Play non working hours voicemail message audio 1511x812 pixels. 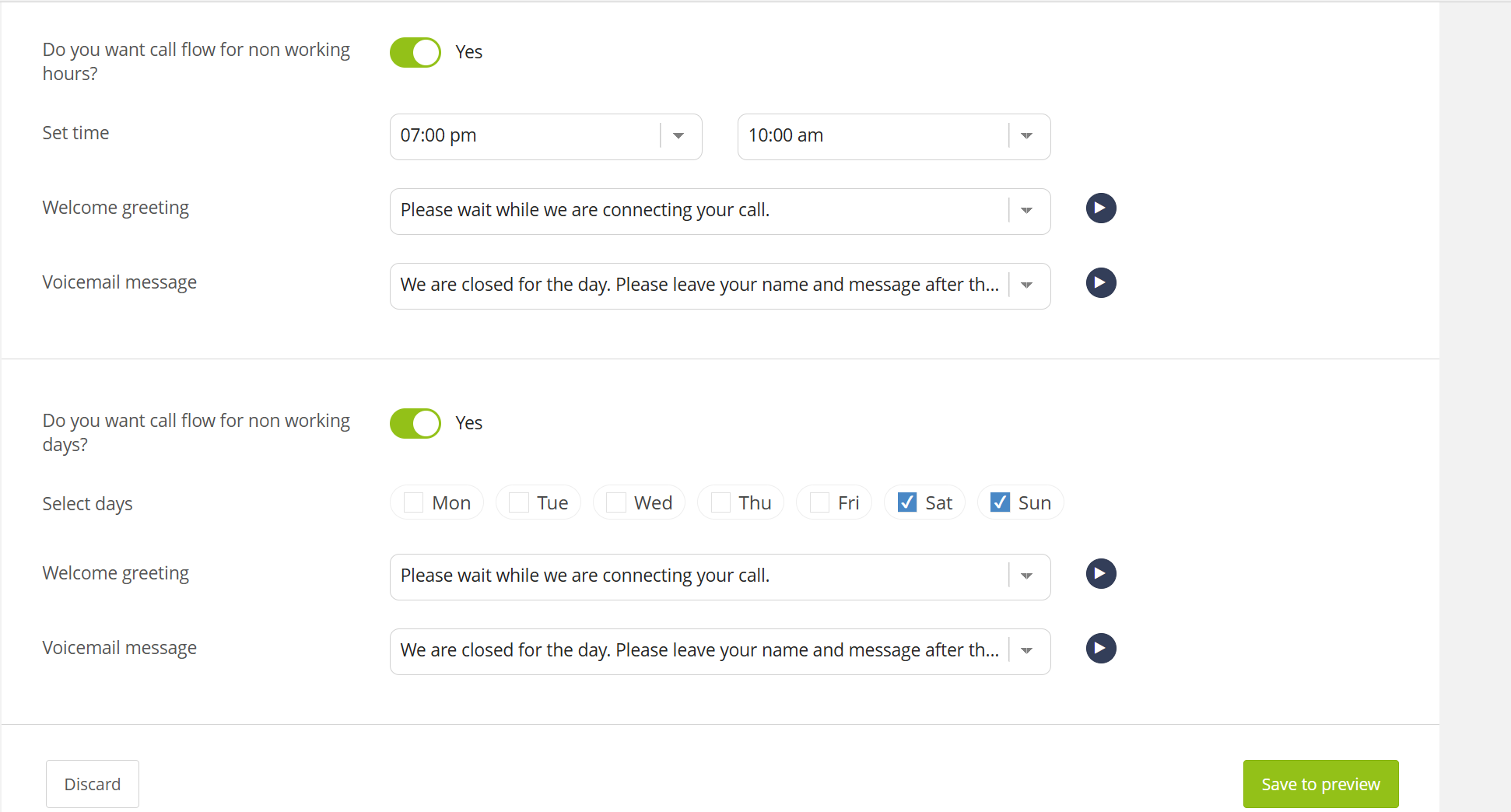(x=1101, y=283)
